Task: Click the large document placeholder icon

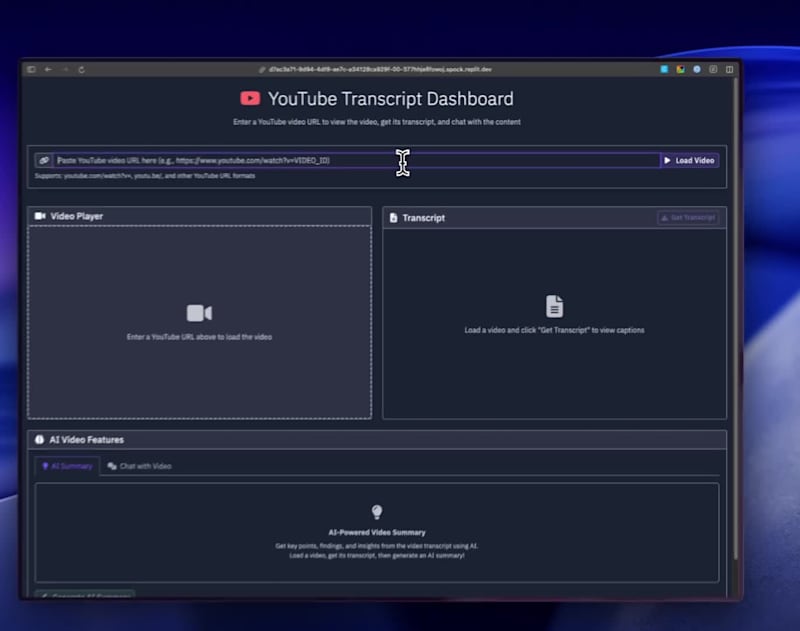Action: (555, 306)
